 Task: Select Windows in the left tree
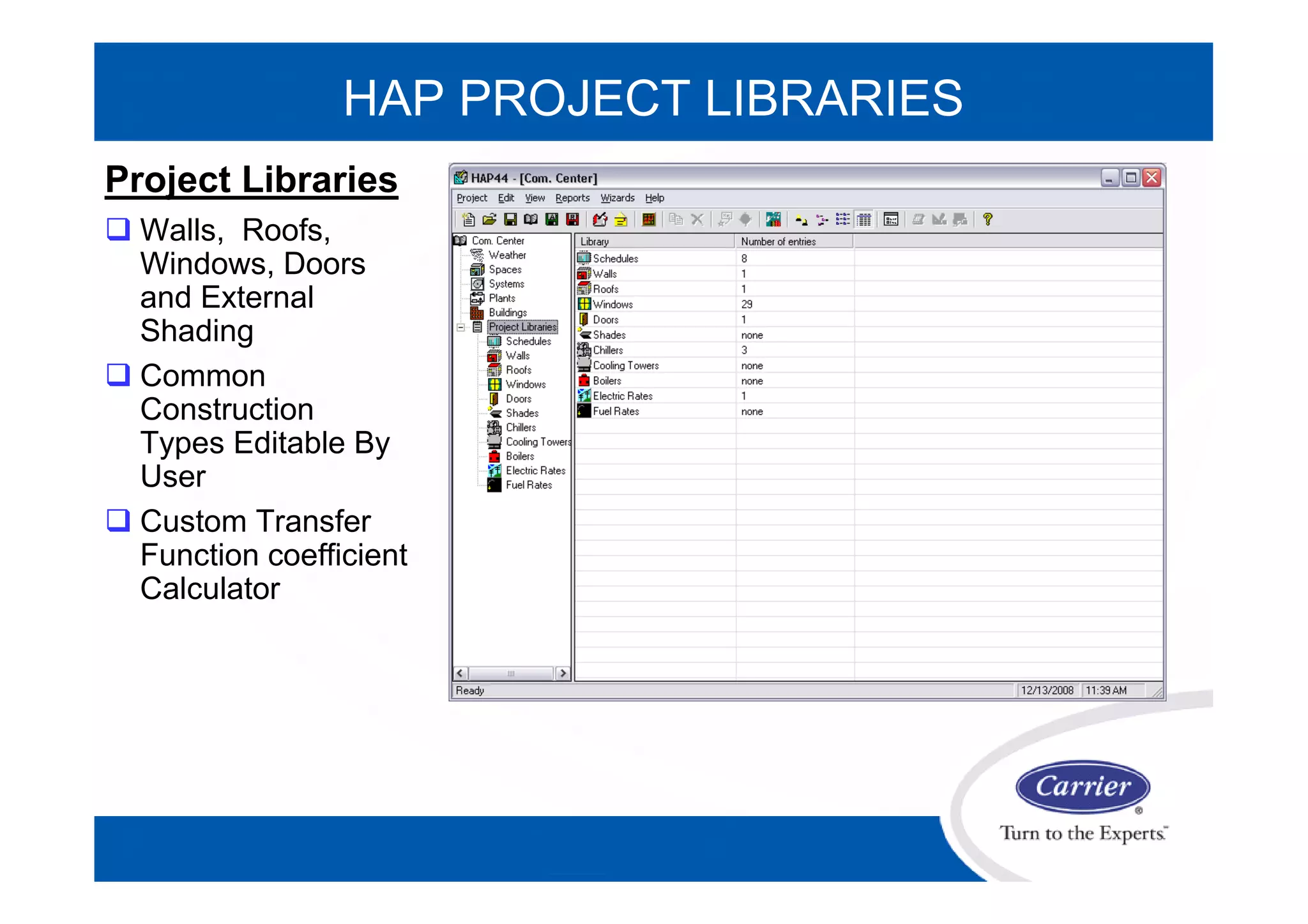pyautogui.click(x=526, y=384)
